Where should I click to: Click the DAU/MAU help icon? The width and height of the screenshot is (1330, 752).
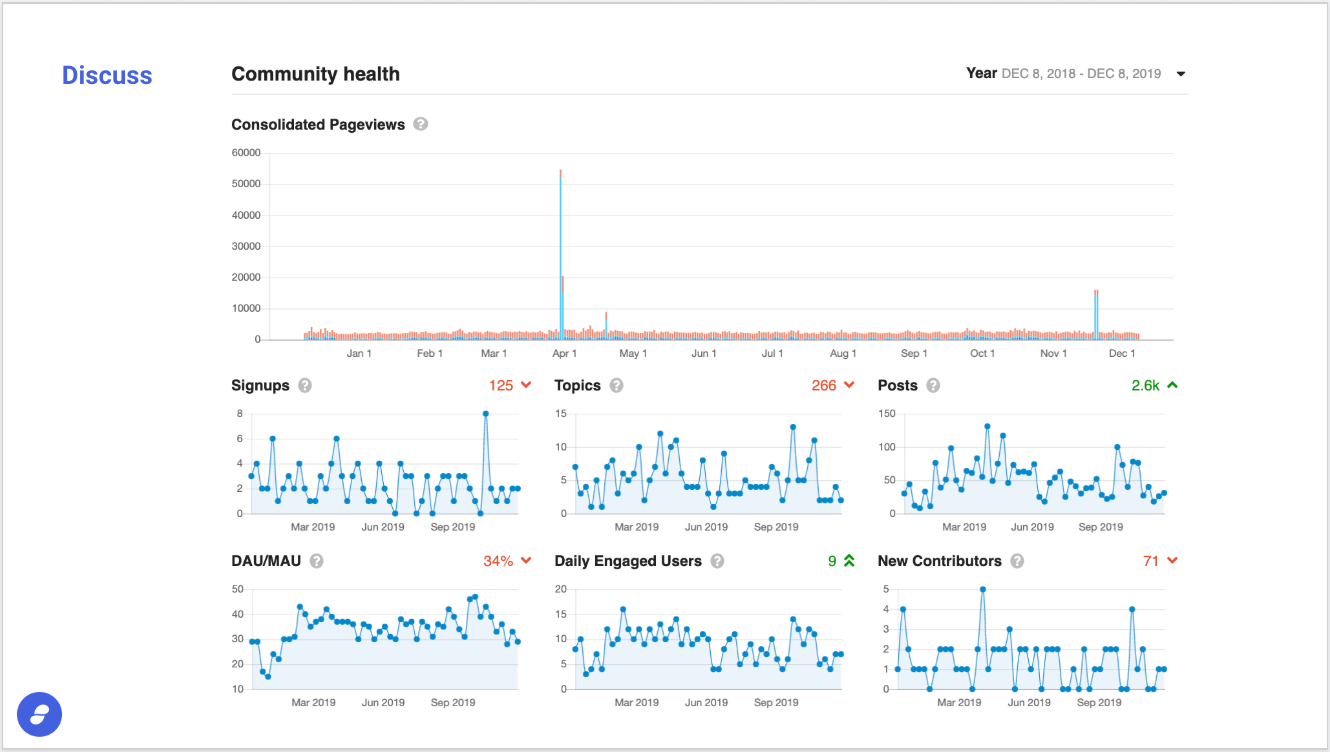[x=317, y=561]
